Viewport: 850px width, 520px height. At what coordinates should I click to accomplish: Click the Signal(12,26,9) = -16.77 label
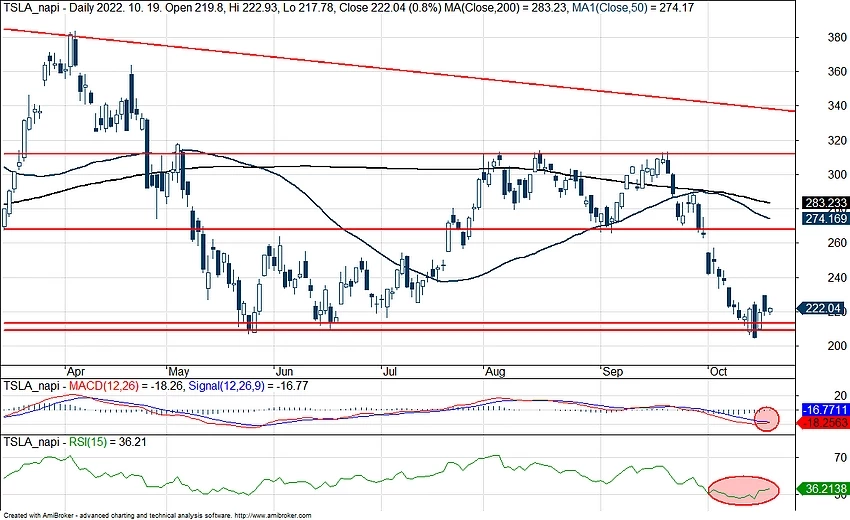click(247, 386)
